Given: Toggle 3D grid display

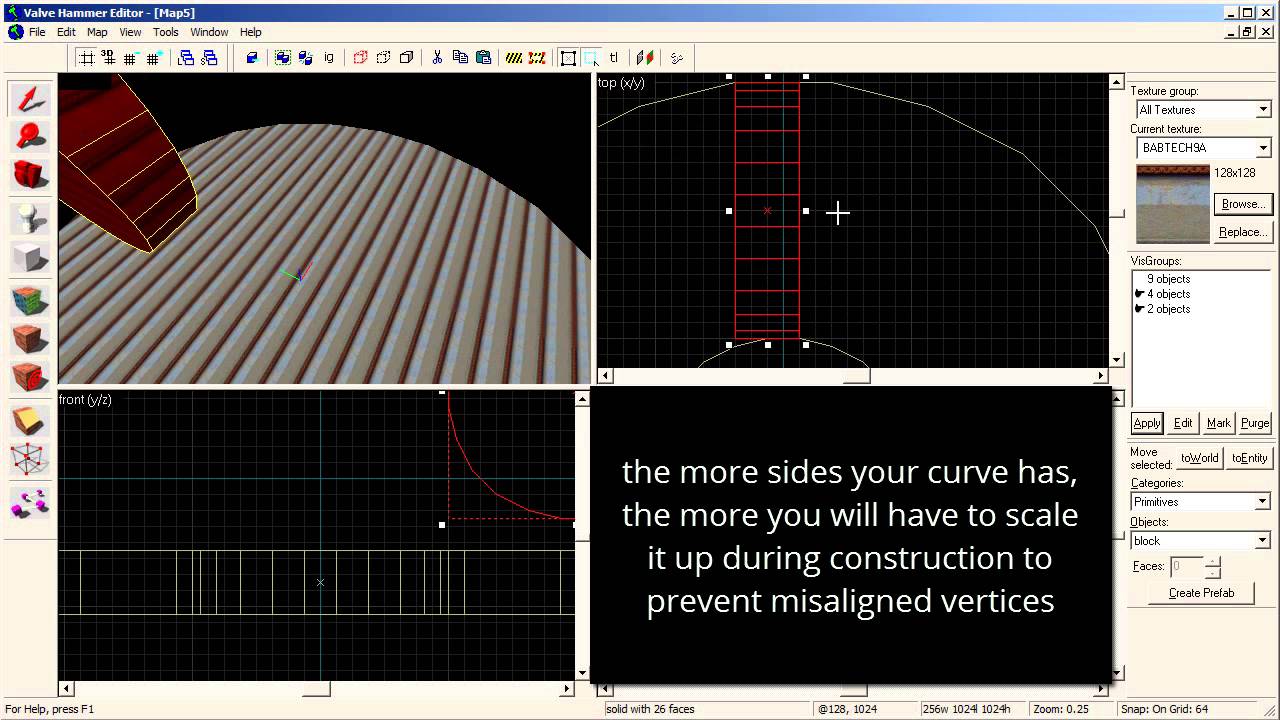Looking at the screenshot, I should (x=109, y=58).
